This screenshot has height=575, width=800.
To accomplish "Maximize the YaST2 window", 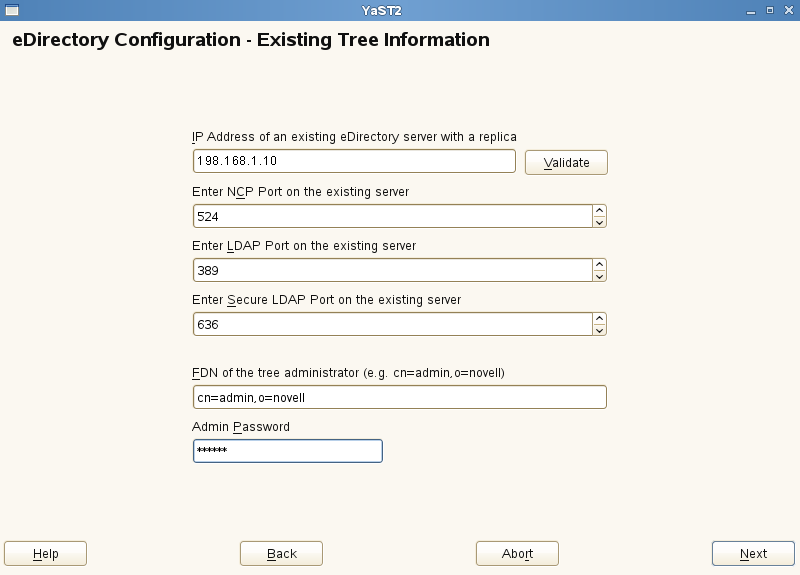I will [770, 10].
